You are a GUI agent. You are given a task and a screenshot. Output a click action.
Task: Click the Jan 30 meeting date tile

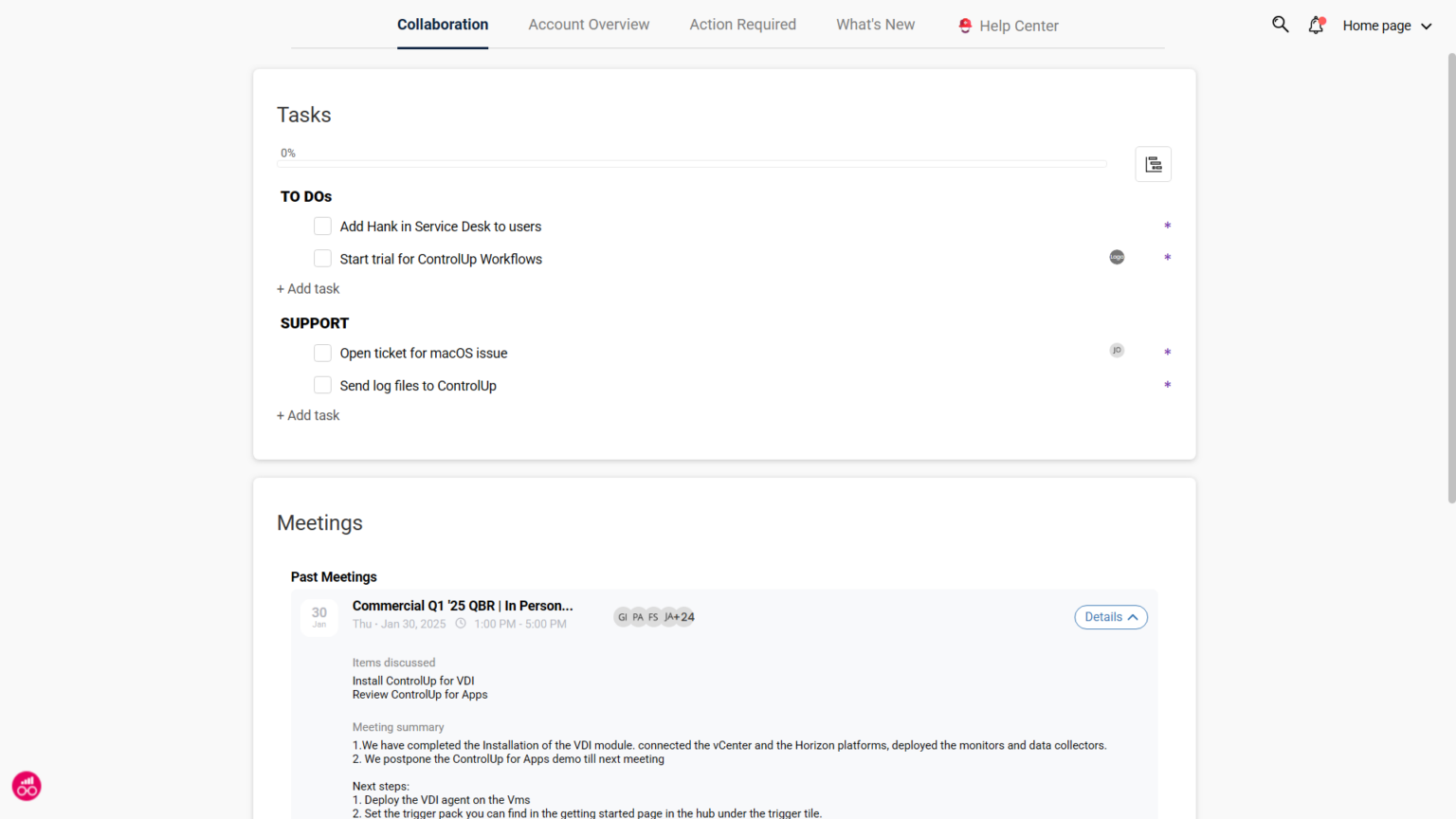coord(318,616)
